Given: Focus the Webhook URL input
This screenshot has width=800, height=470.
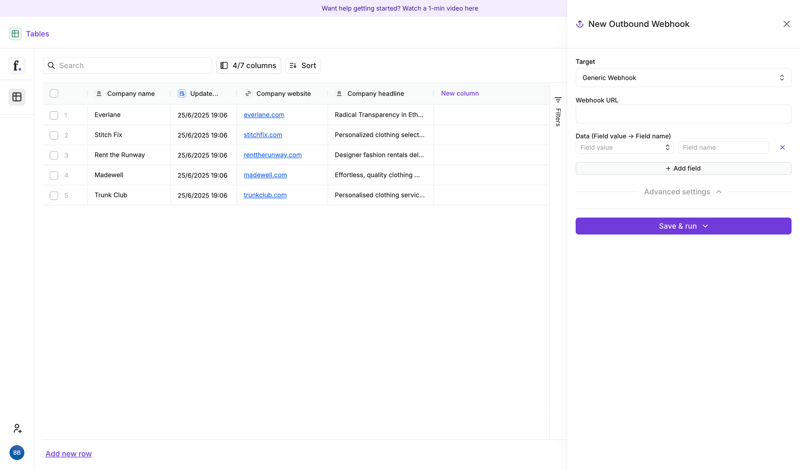Looking at the screenshot, I should tap(683, 114).
